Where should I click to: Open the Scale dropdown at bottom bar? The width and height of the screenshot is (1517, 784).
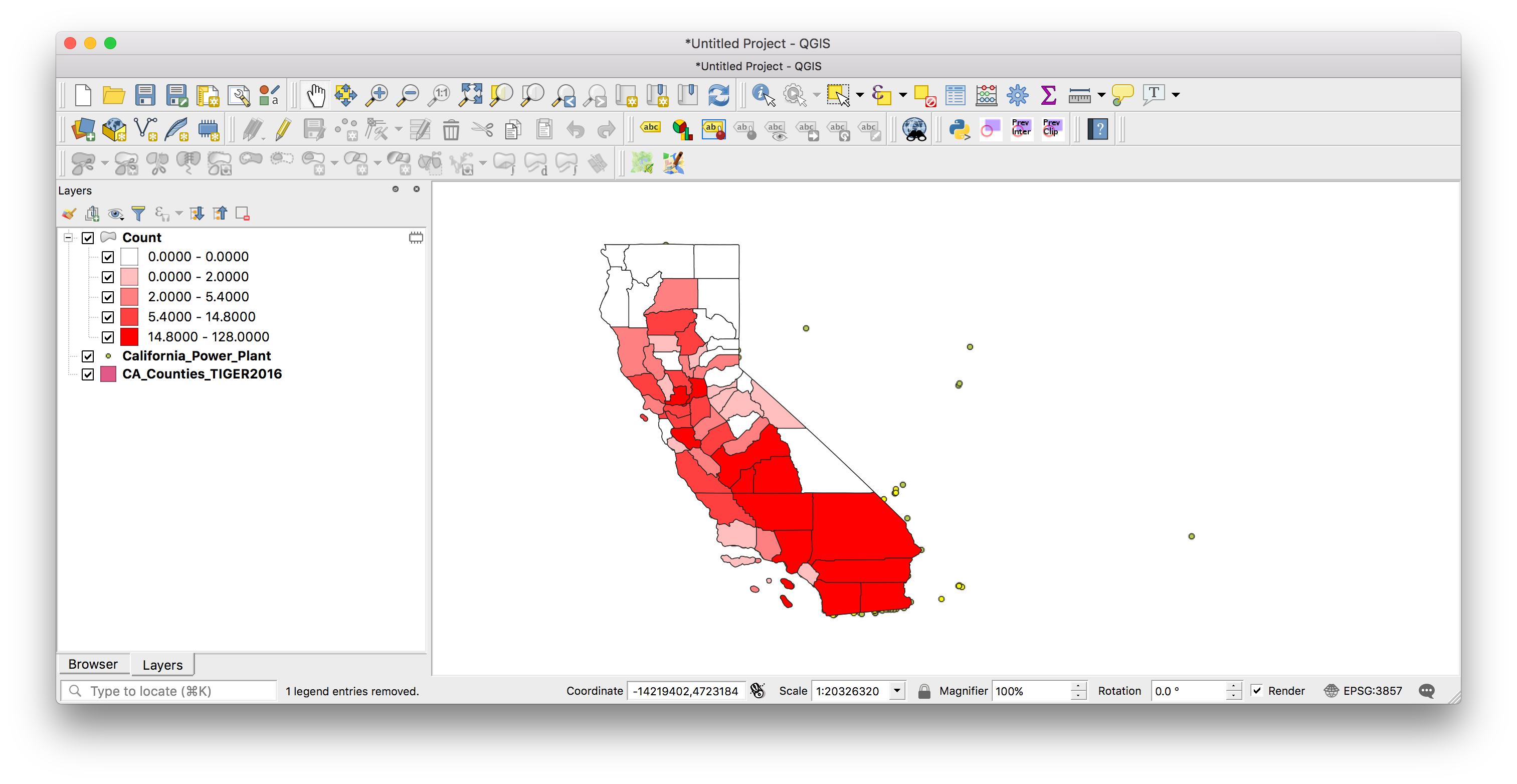[x=898, y=691]
